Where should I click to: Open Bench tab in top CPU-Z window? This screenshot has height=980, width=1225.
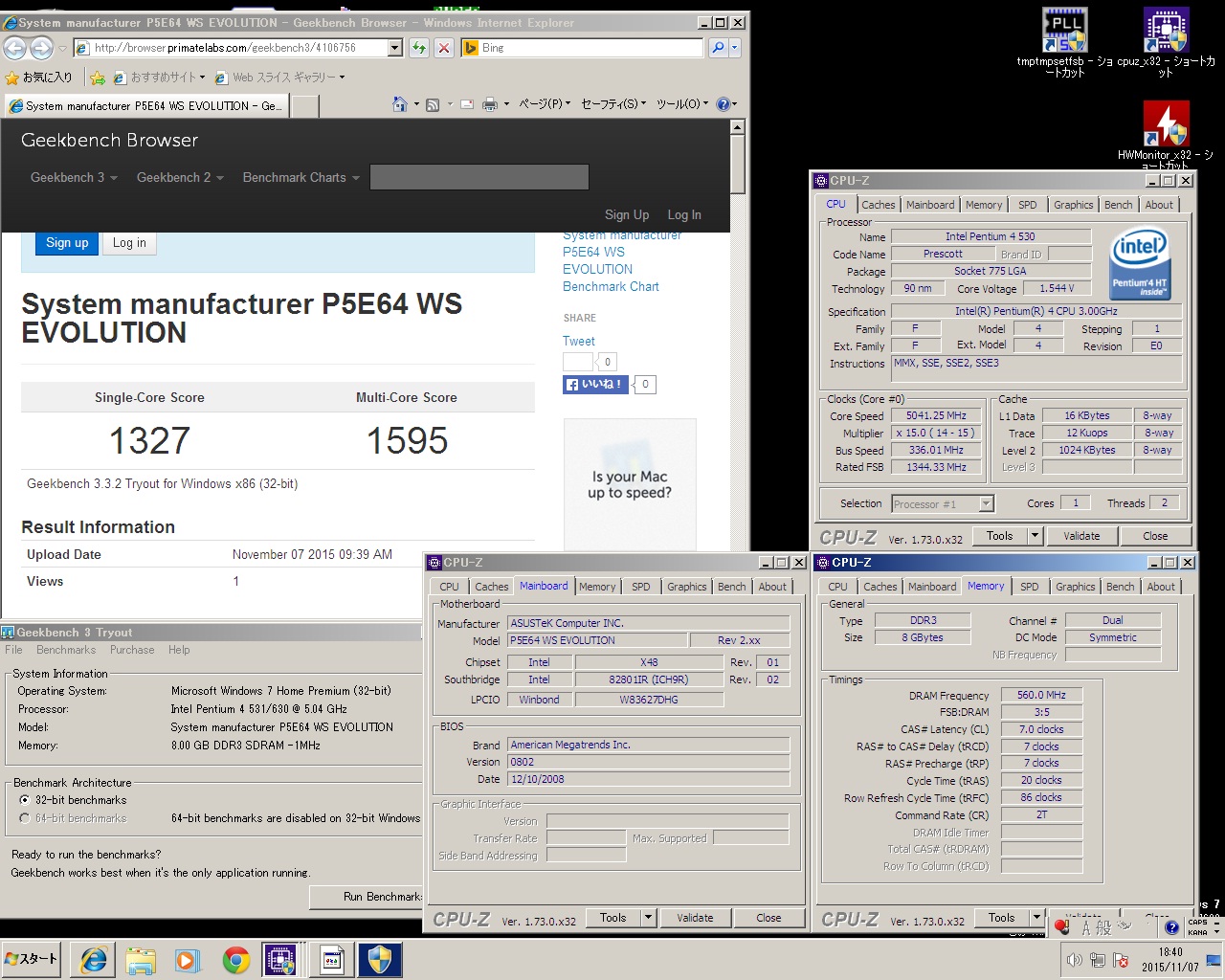[1118, 205]
